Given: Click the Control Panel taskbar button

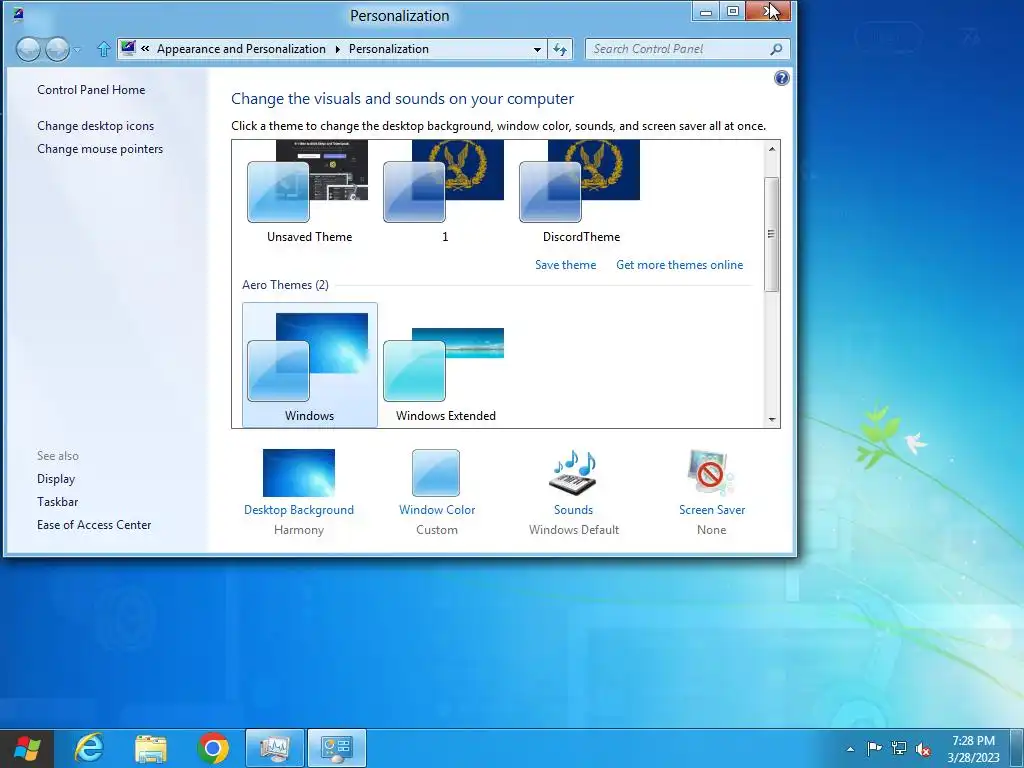Looking at the screenshot, I should (x=337, y=748).
